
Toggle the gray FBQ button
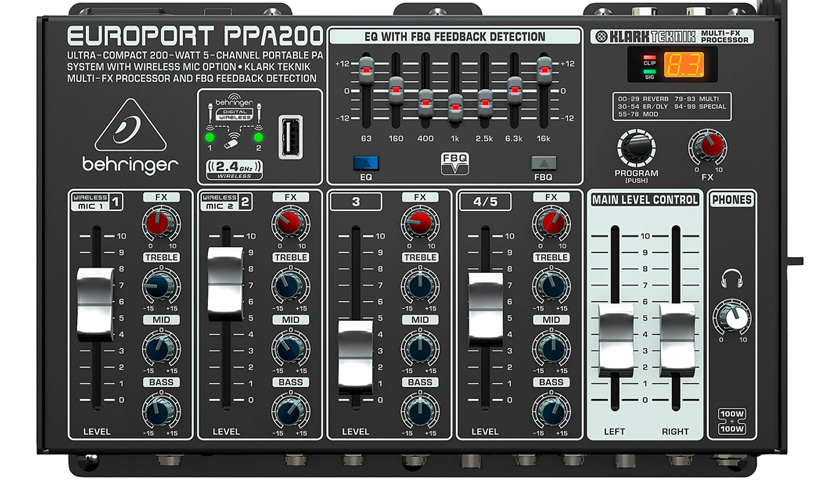click(543, 163)
